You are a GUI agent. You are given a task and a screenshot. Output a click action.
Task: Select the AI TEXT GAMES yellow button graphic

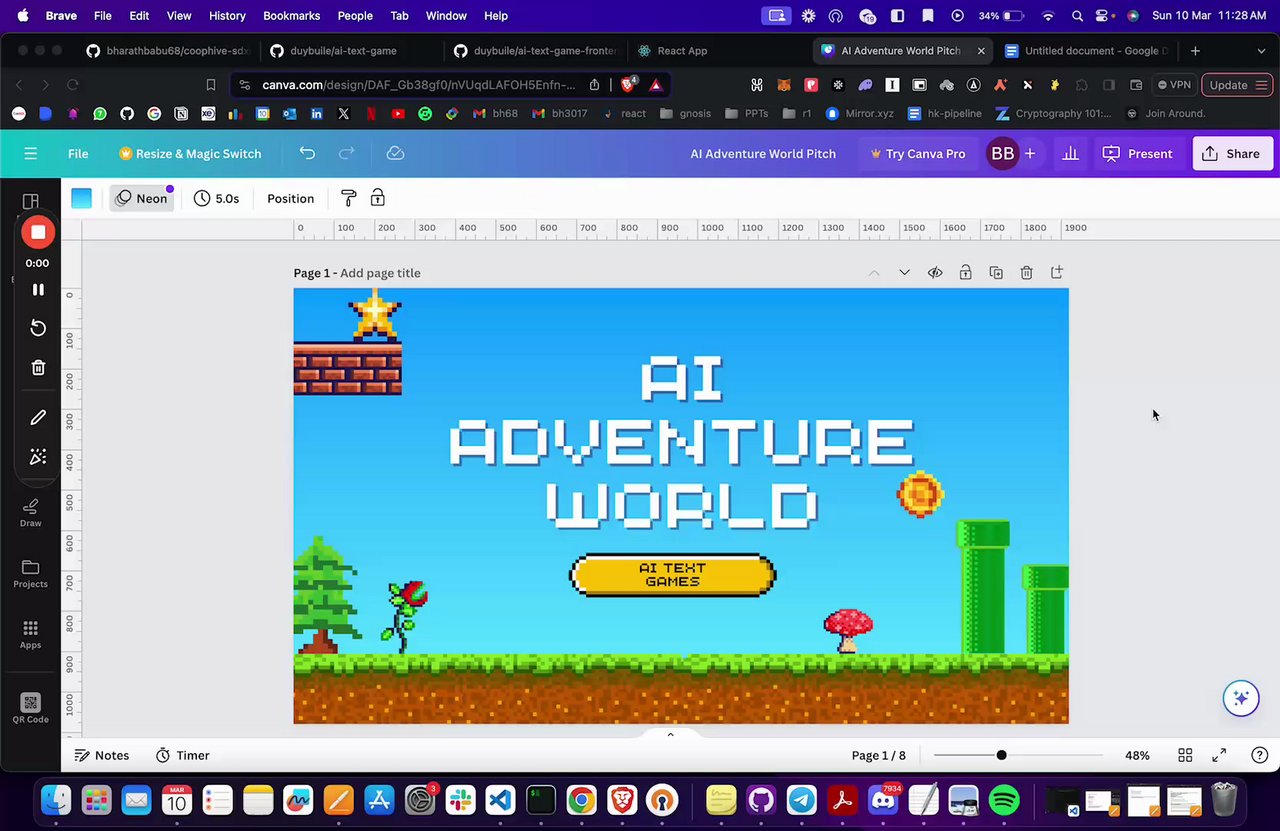(x=673, y=575)
